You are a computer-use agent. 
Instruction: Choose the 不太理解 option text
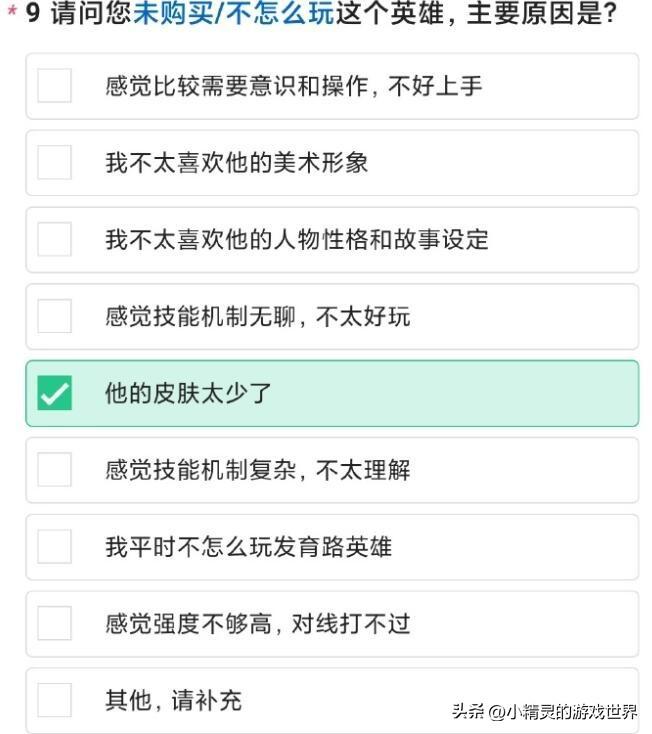click(x=363, y=470)
